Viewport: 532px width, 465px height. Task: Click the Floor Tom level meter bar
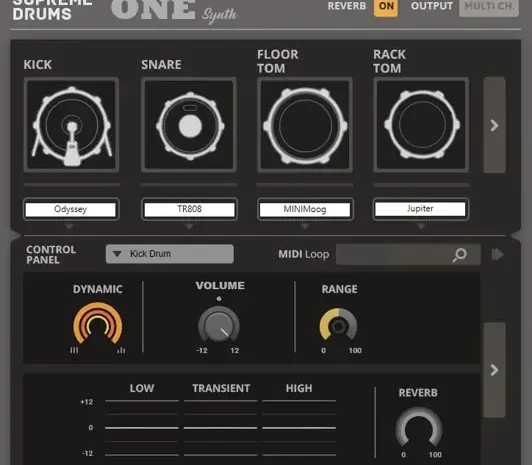coord(305,185)
